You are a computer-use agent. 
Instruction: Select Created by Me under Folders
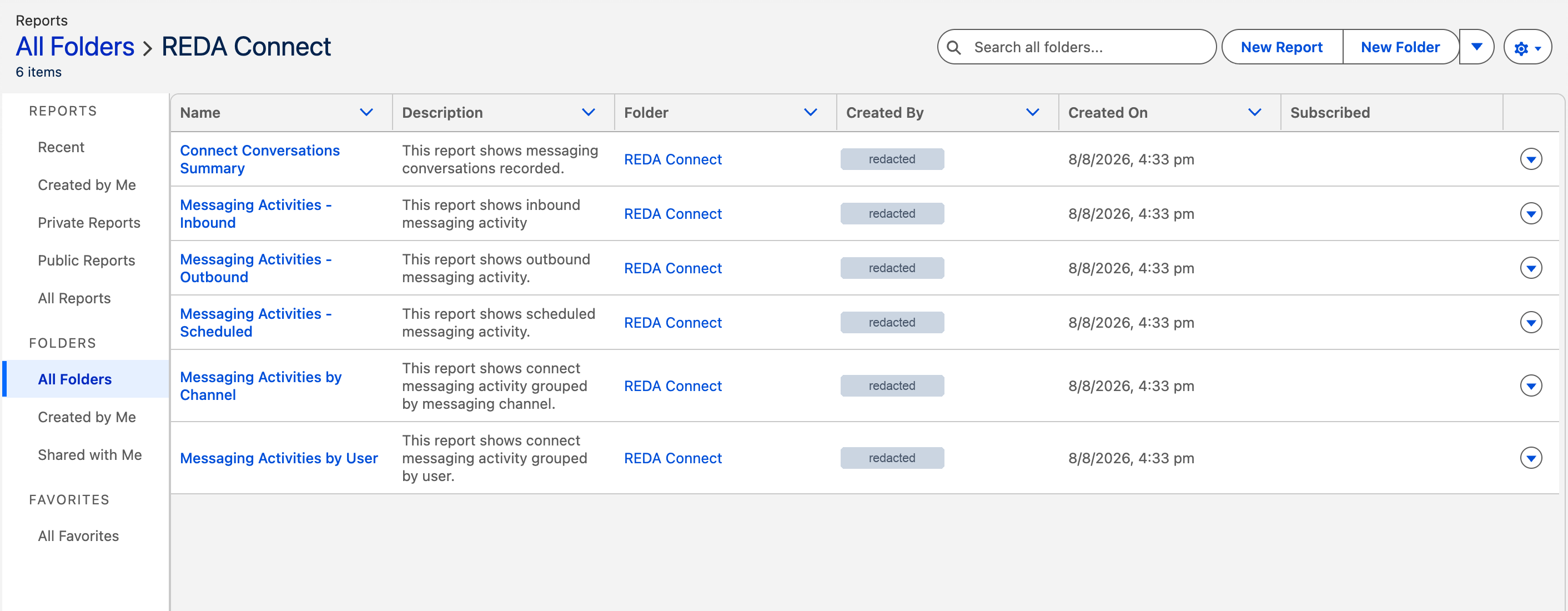(87, 417)
